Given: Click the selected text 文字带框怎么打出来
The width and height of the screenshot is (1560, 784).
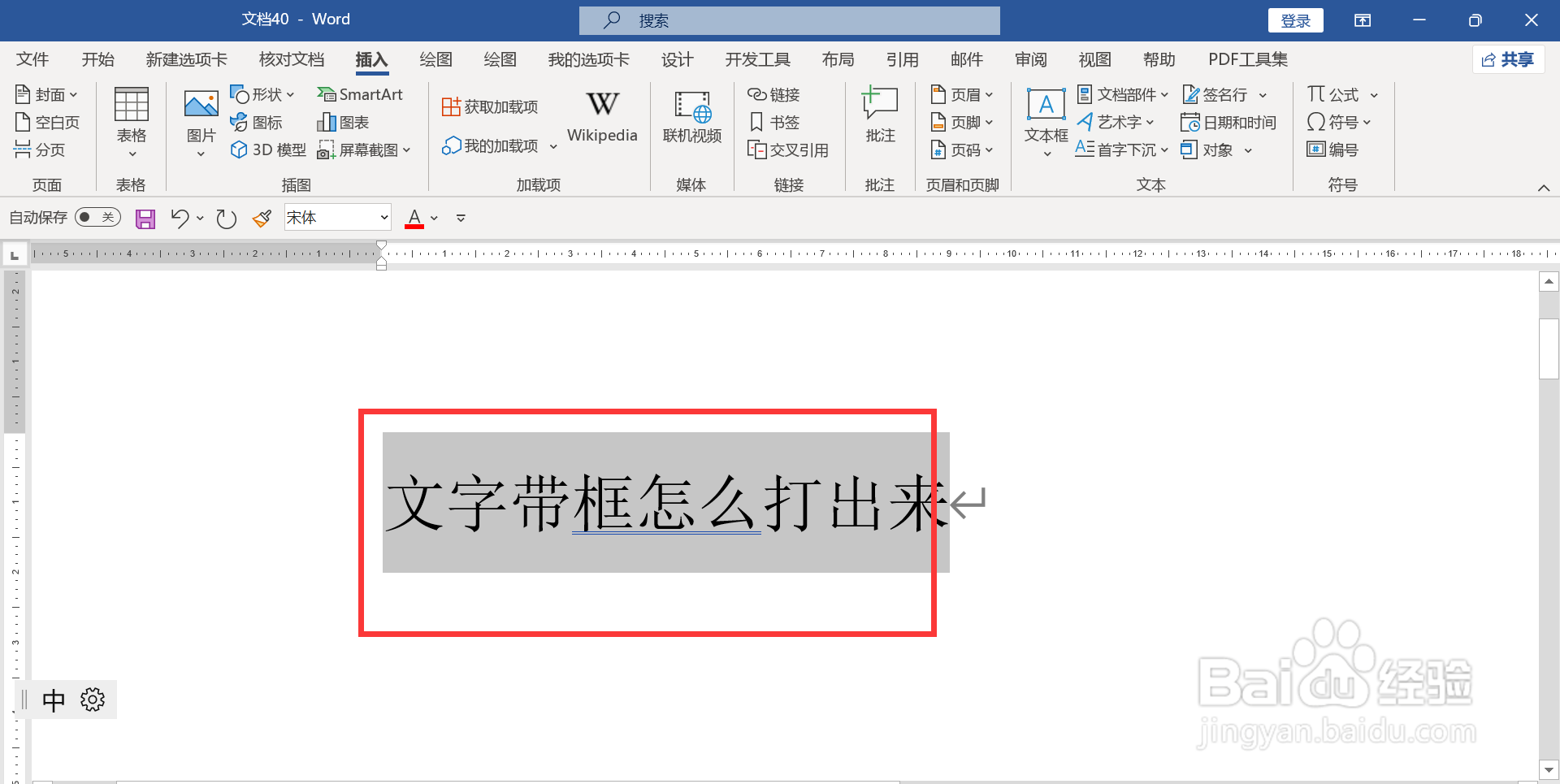Looking at the screenshot, I should coord(666,504).
